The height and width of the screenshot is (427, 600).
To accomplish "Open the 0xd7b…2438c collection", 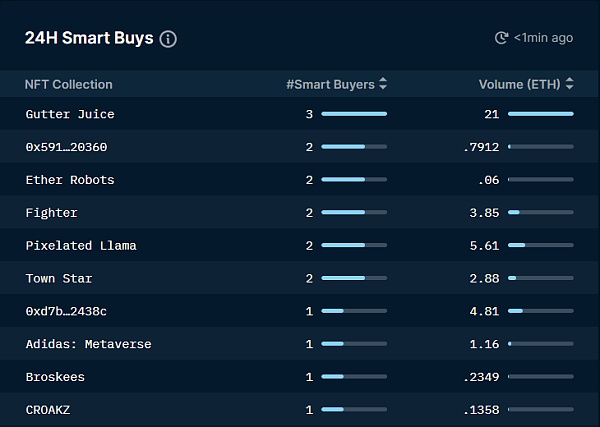I will click(x=66, y=311).
